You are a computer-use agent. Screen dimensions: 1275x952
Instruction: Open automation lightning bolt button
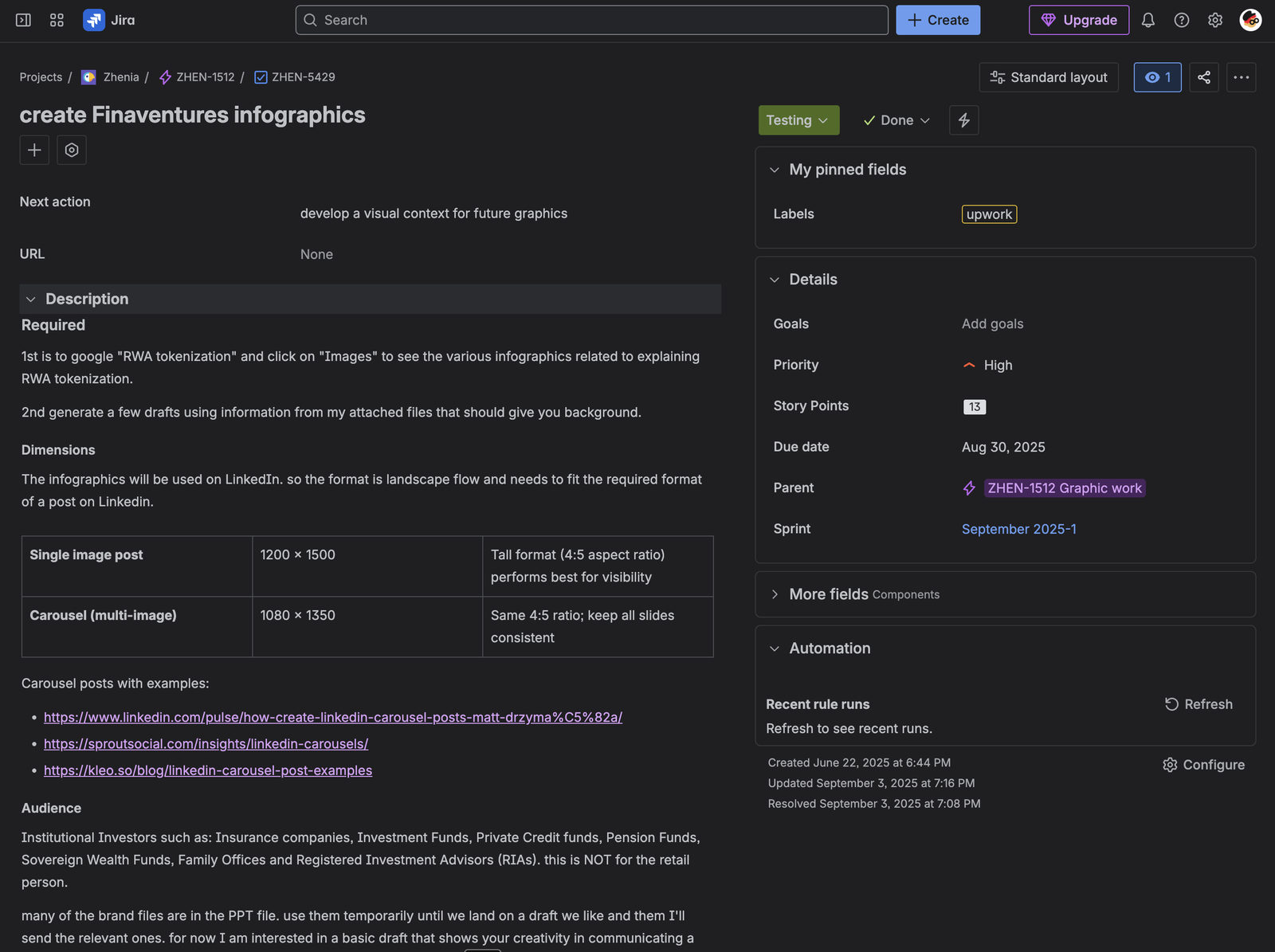pos(964,120)
